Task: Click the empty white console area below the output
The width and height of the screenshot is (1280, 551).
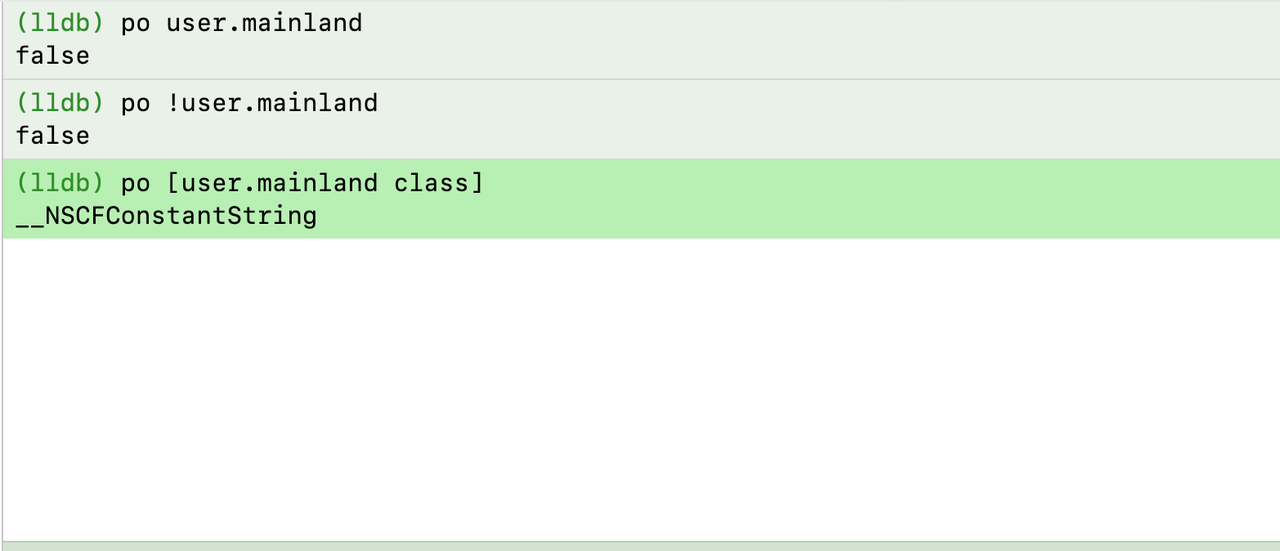Action: pos(640,390)
